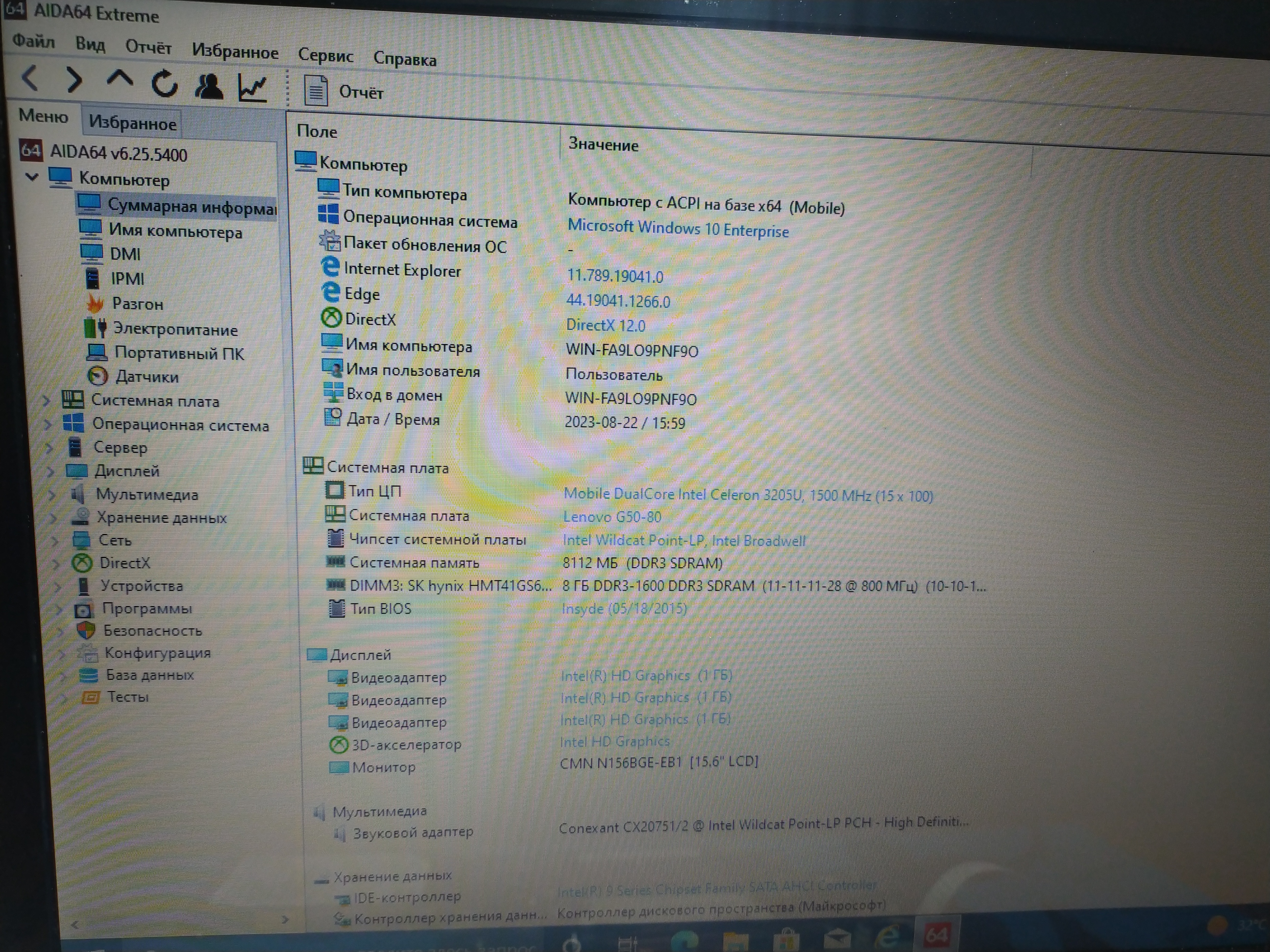Open the Справка menu
The height and width of the screenshot is (952, 1270).
click(x=405, y=59)
